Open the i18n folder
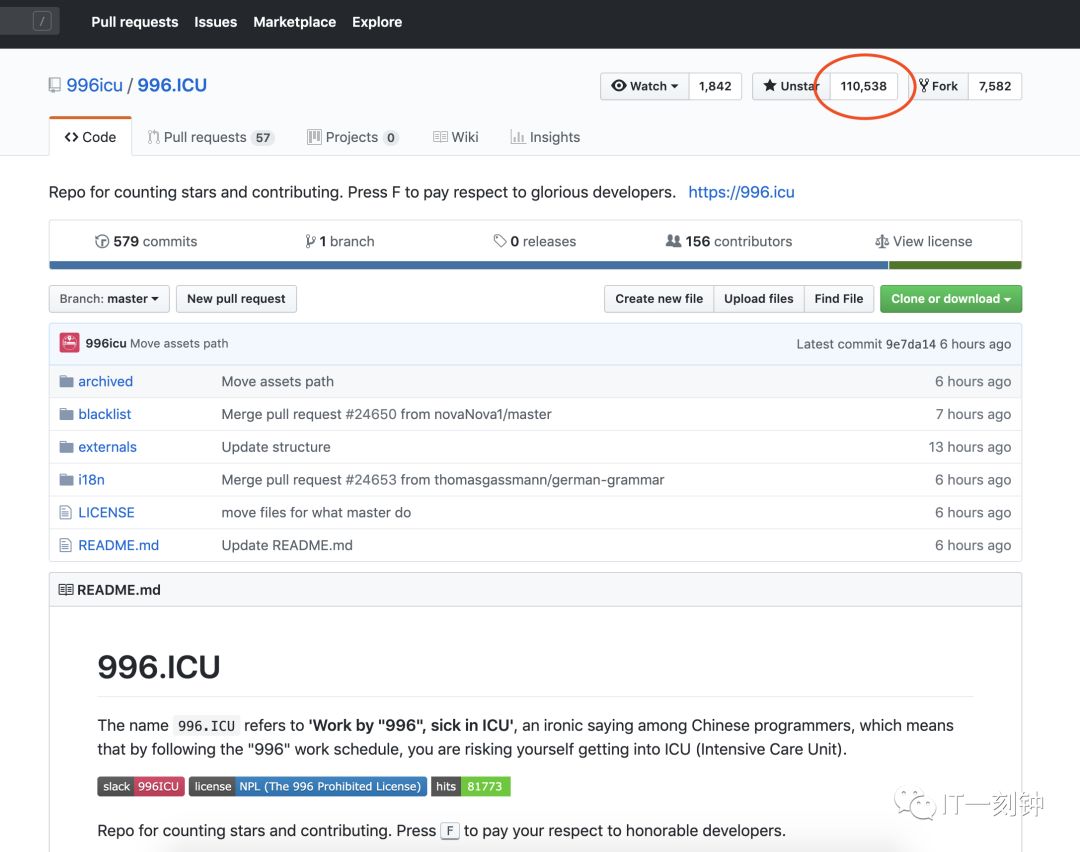The height and width of the screenshot is (852, 1080). [92, 479]
